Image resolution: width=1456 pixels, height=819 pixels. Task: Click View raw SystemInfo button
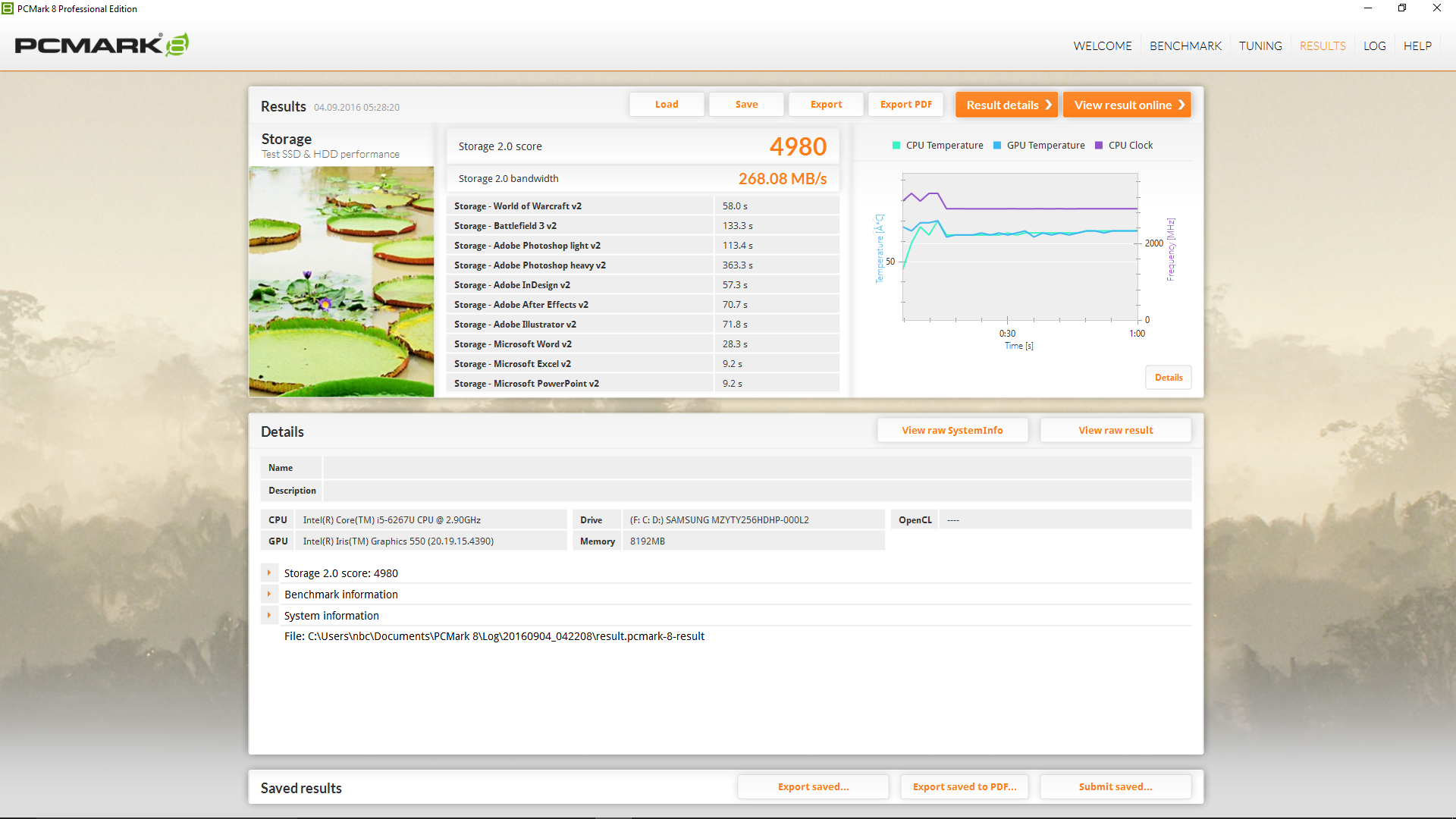952,430
